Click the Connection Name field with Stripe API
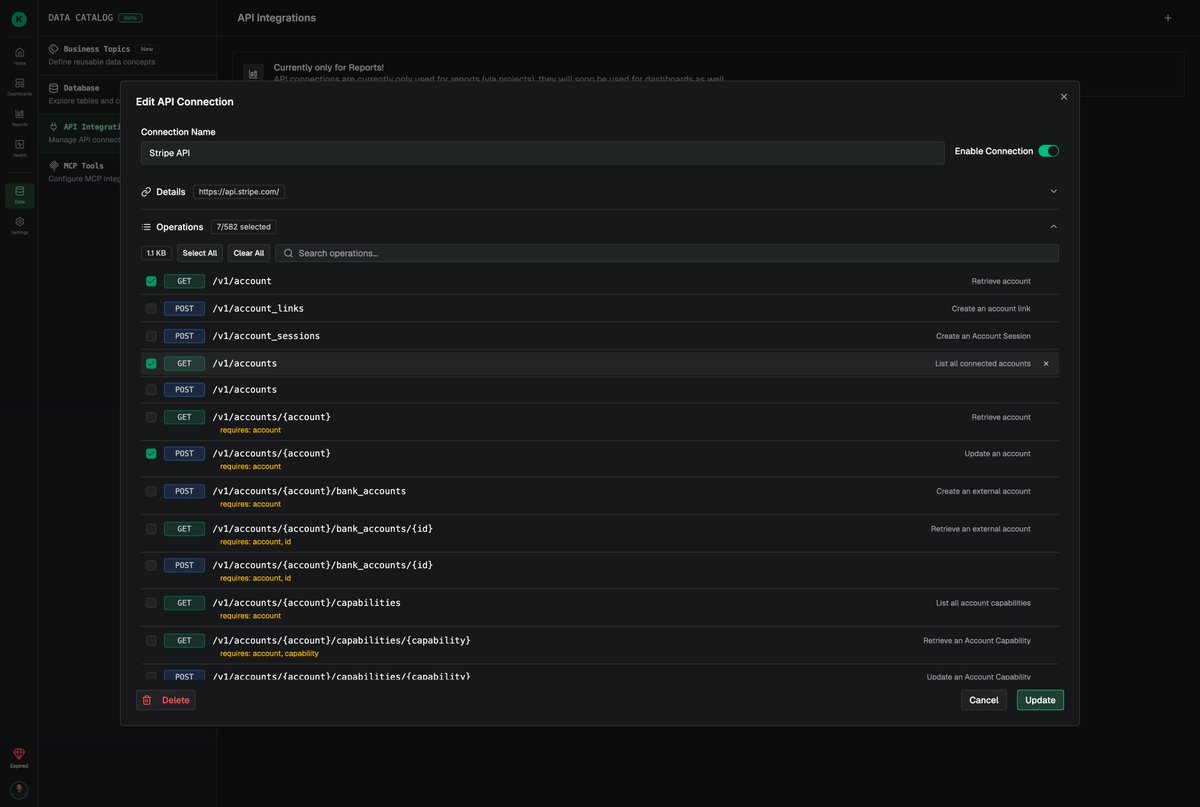 click(x=542, y=153)
